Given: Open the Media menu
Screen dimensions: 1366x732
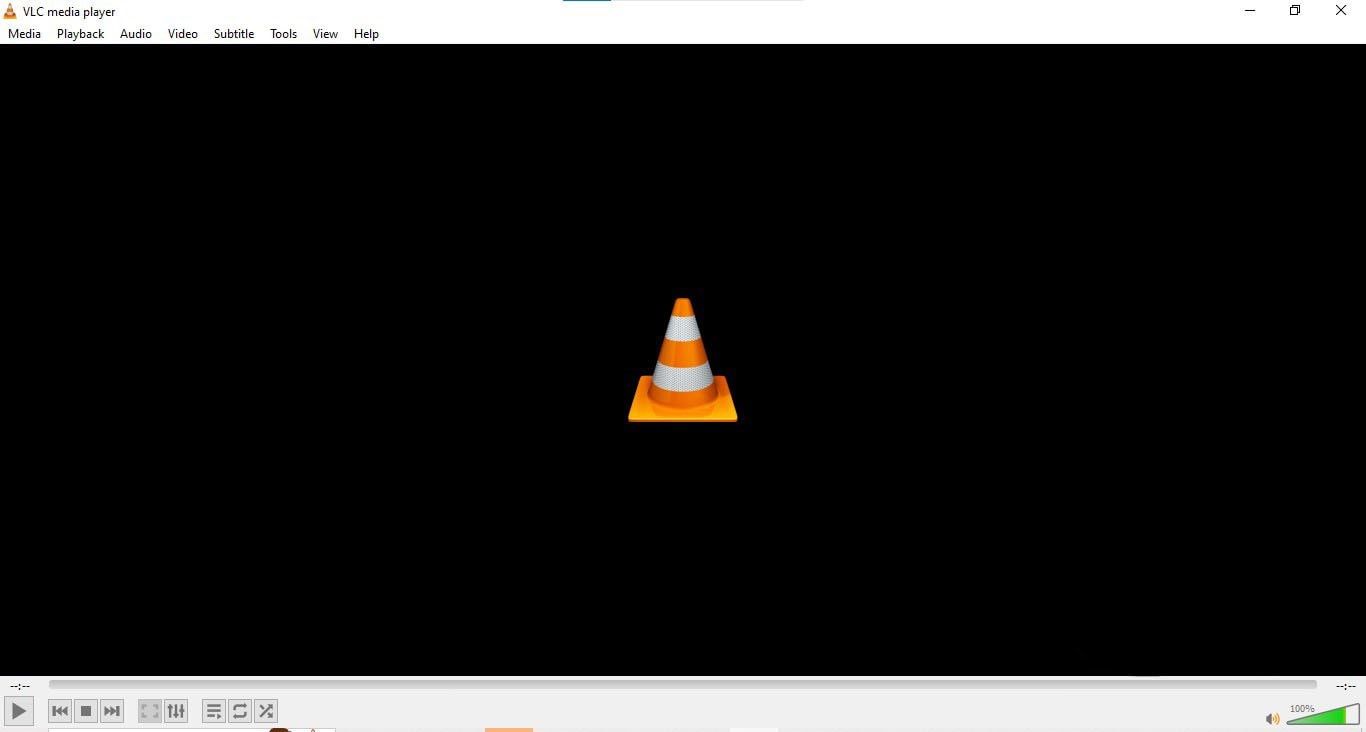Looking at the screenshot, I should point(25,34).
